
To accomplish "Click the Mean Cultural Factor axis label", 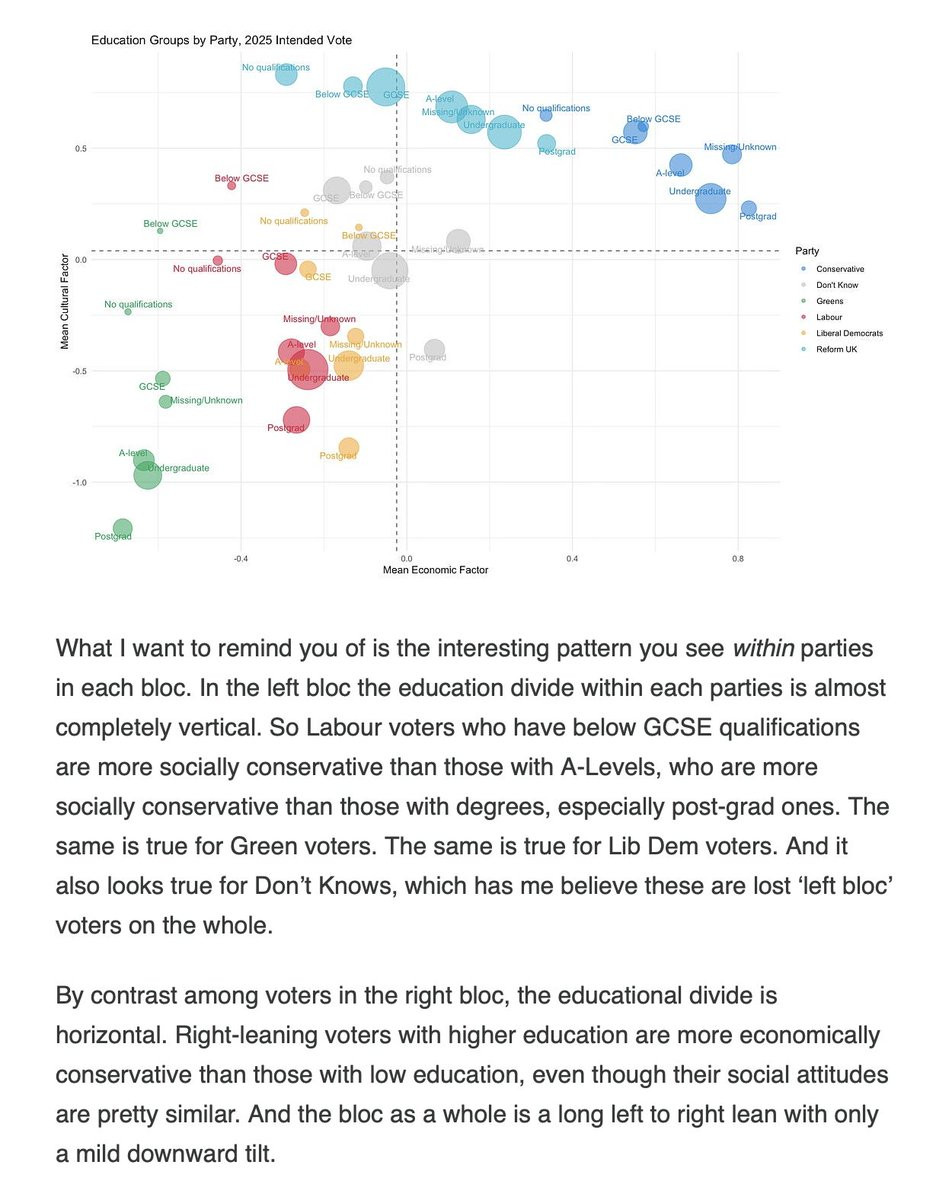I will (66, 301).
